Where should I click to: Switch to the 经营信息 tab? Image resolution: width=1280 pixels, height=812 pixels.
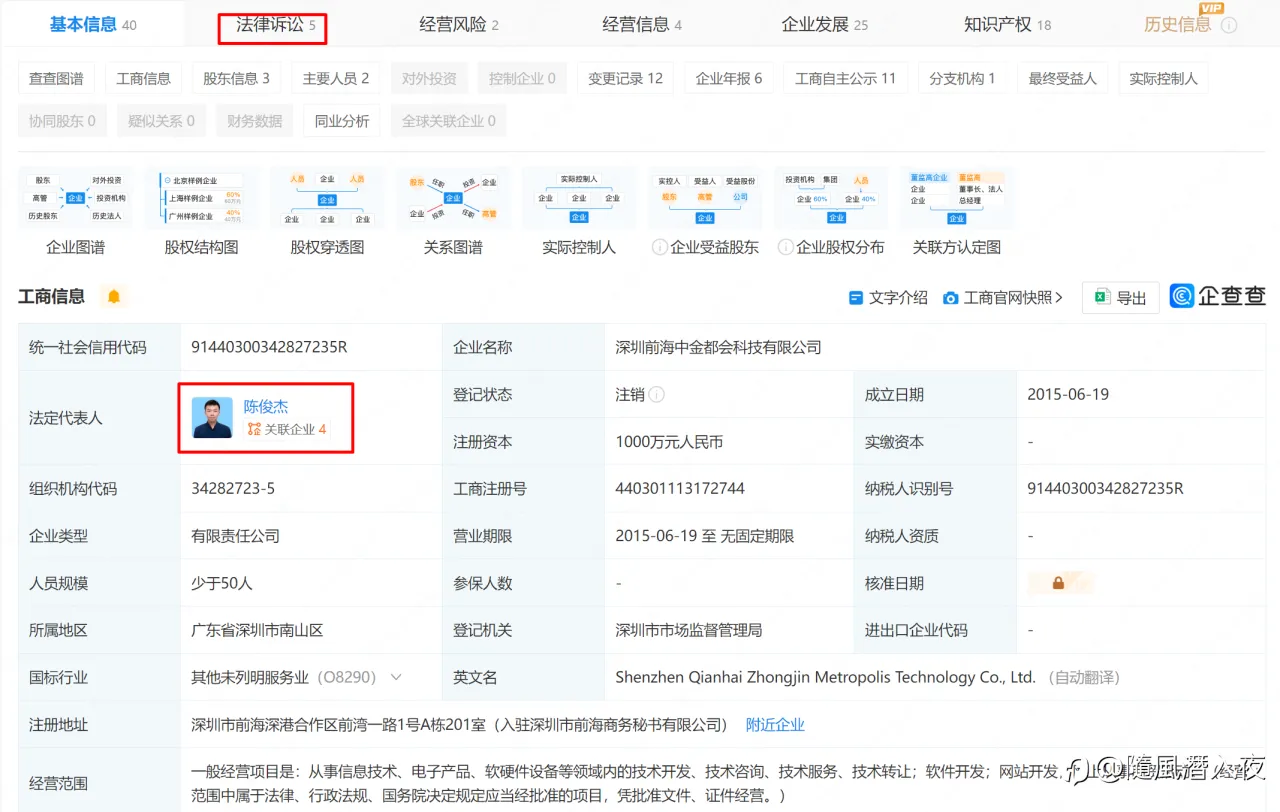[642, 24]
